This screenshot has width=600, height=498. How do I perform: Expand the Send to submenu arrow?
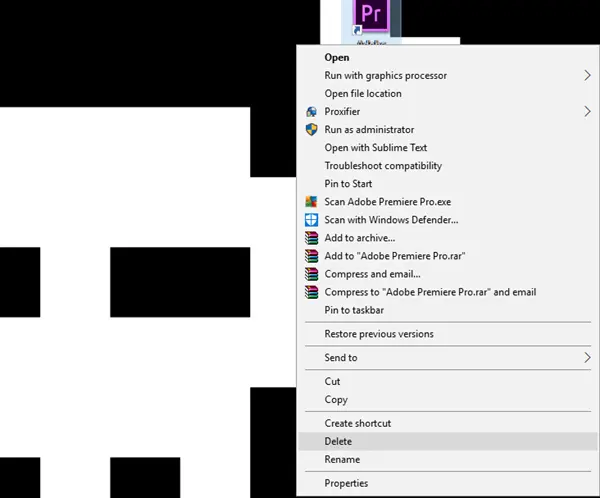587,358
